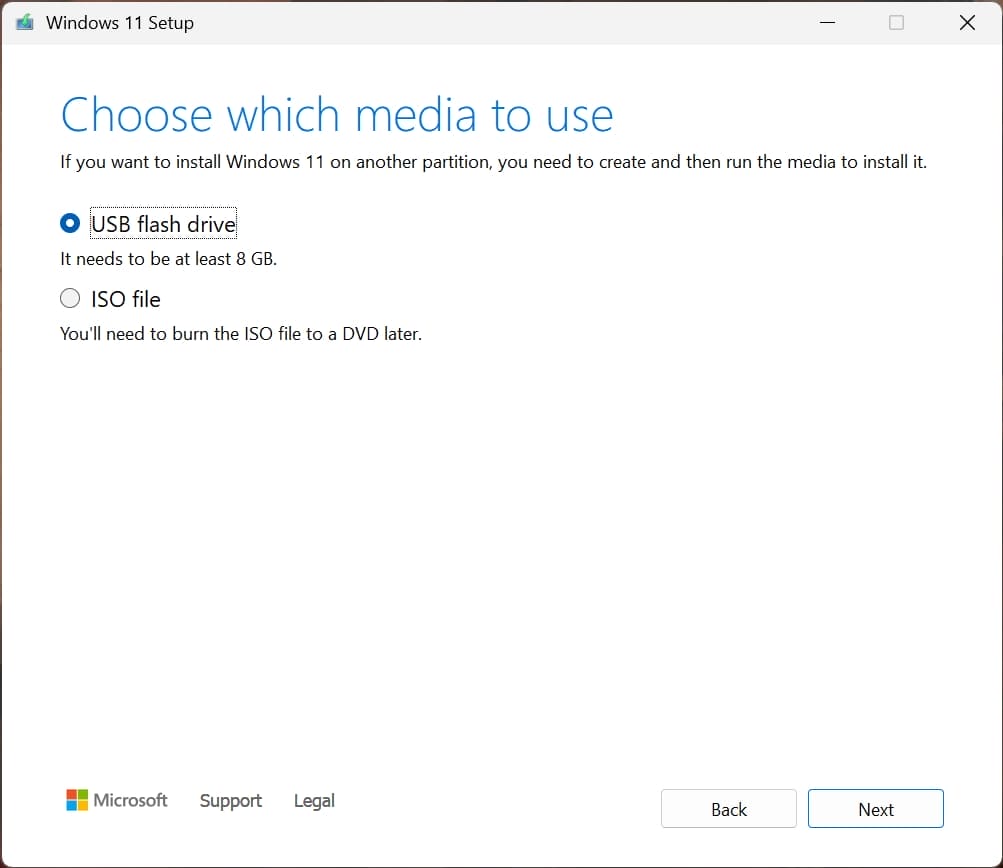Open the Support link
The width and height of the screenshot is (1003, 868).
point(230,800)
